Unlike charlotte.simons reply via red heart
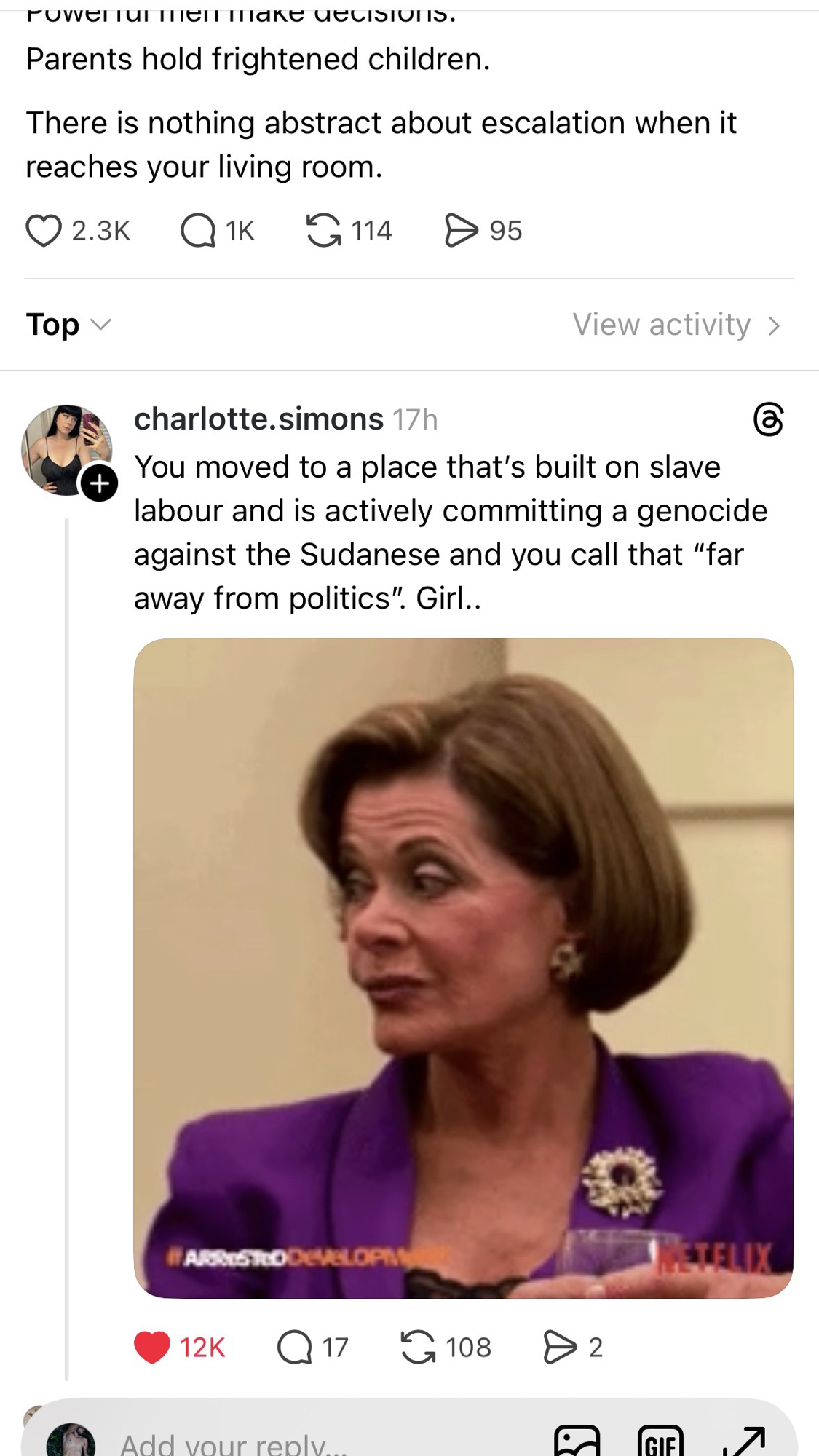 click(x=151, y=1347)
